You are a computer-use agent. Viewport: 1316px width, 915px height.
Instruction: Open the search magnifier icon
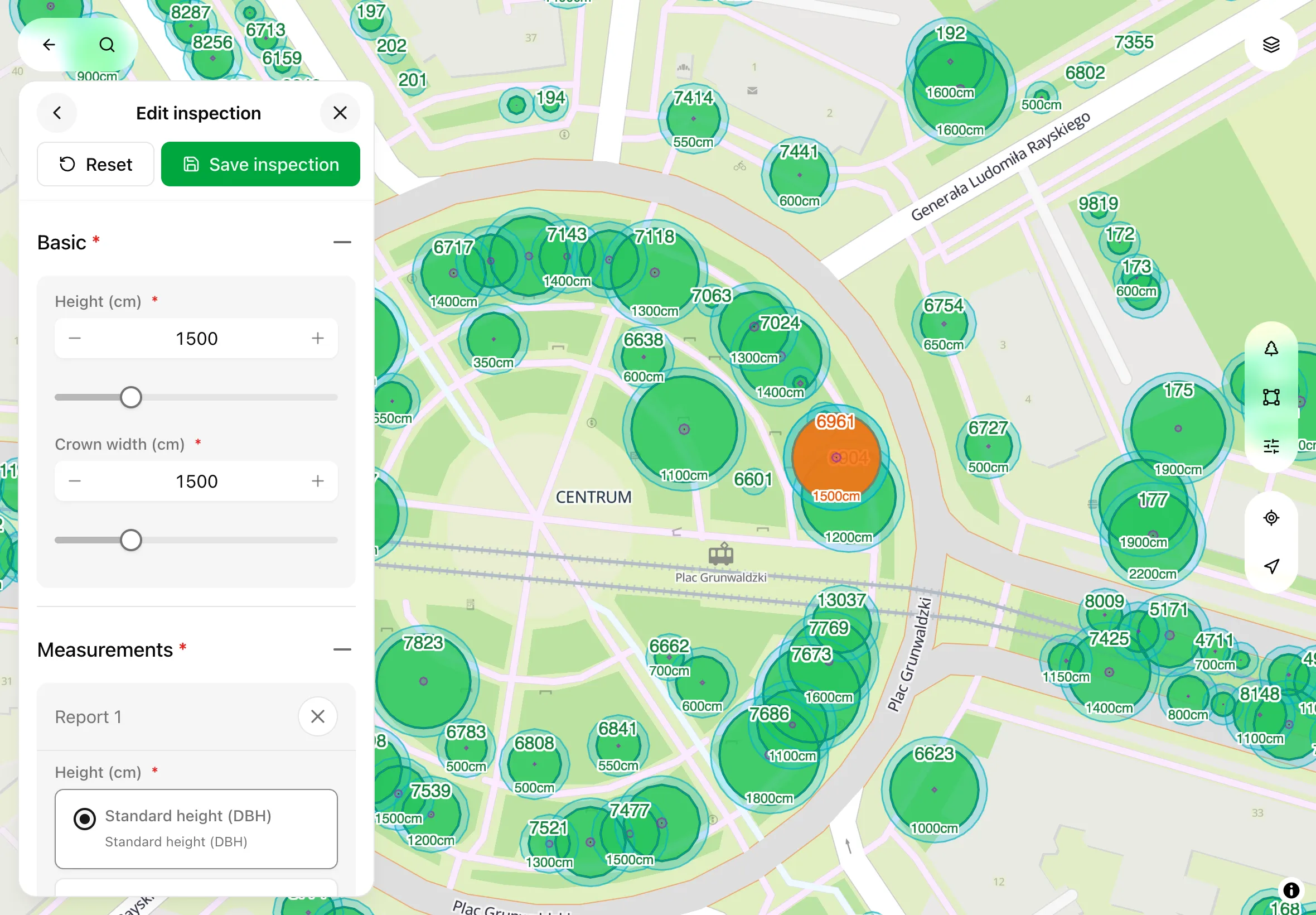click(107, 45)
